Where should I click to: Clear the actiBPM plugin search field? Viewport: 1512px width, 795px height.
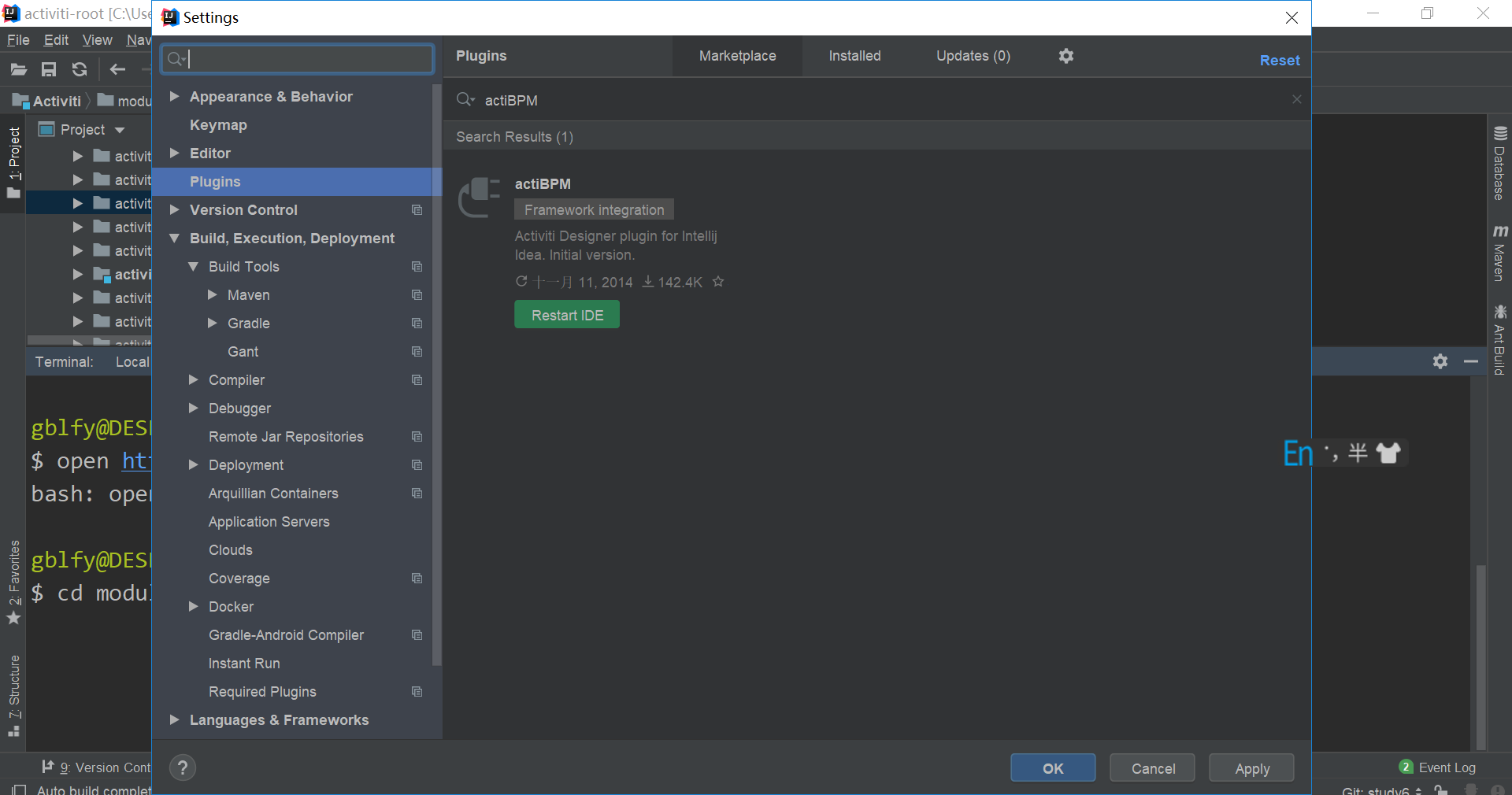pos(1296,99)
